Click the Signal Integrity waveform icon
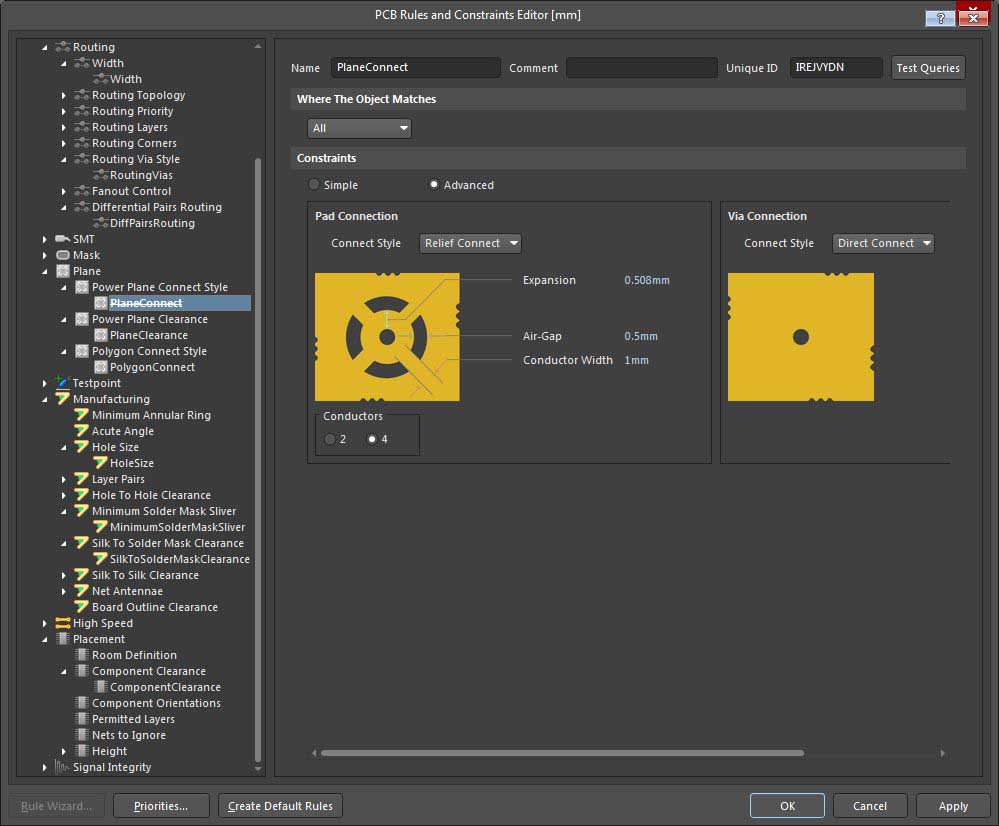The image size is (999, 826). 63,767
